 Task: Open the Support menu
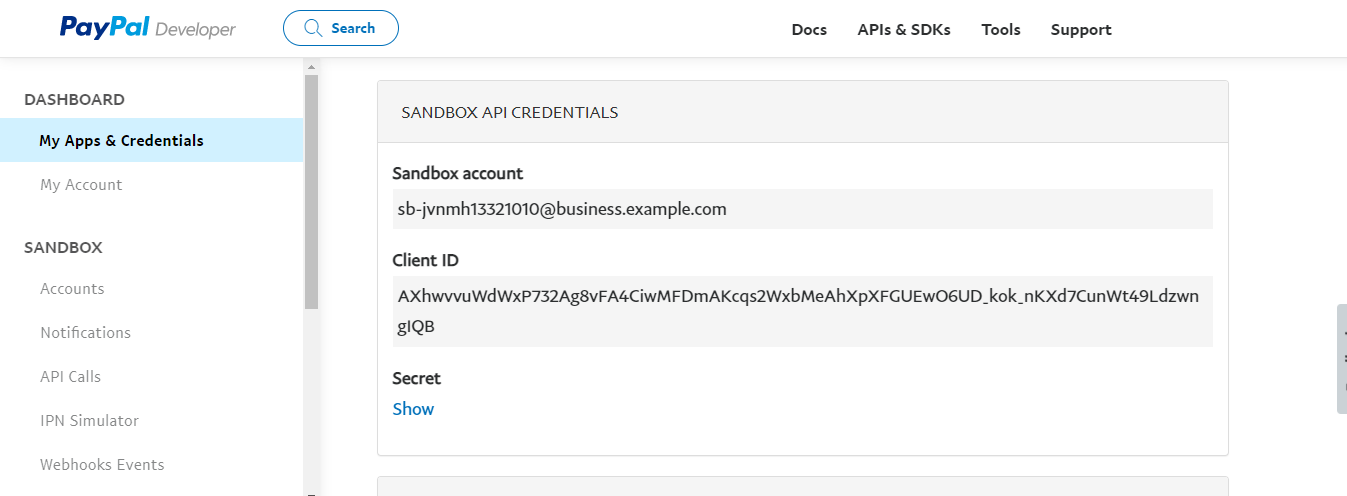[1080, 30]
